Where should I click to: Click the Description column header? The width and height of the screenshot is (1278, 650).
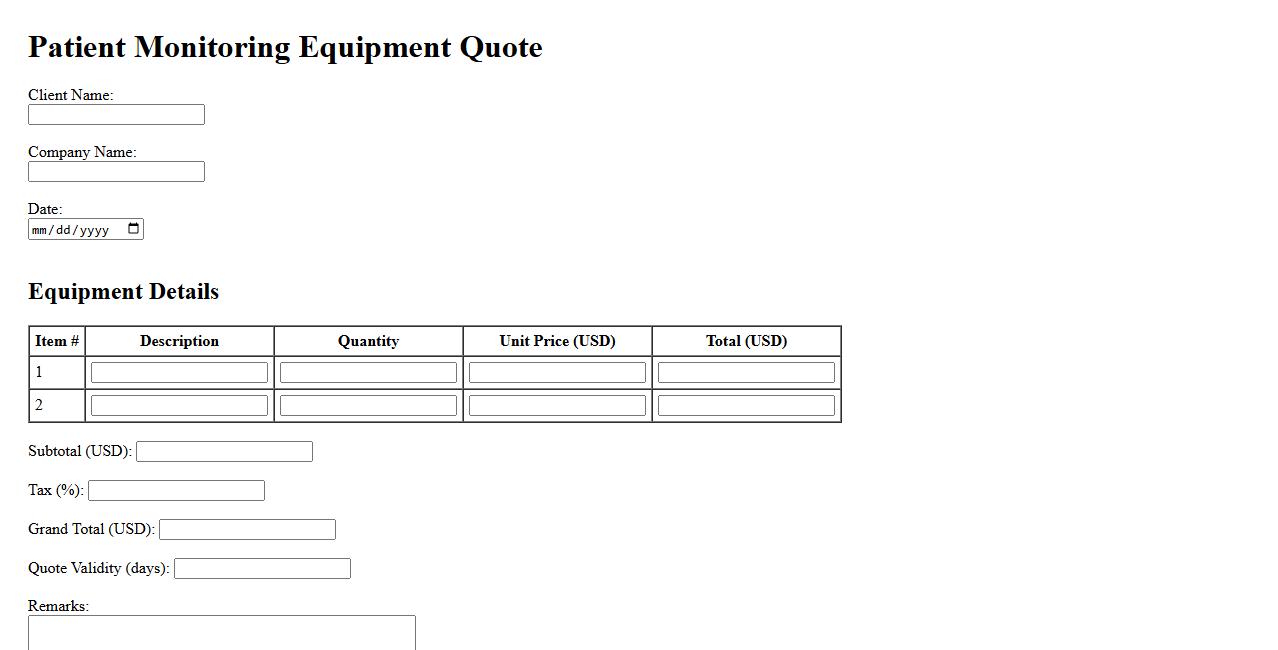tap(179, 341)
